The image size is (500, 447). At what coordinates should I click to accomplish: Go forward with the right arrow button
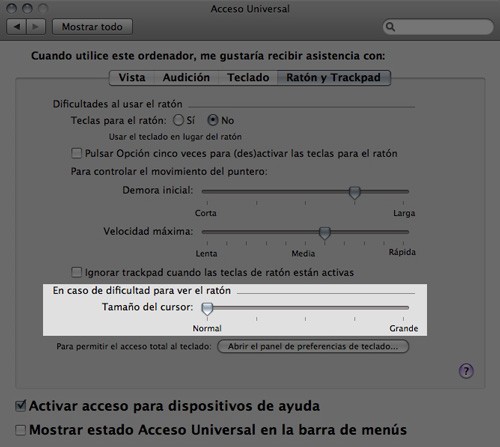point(36,27)
